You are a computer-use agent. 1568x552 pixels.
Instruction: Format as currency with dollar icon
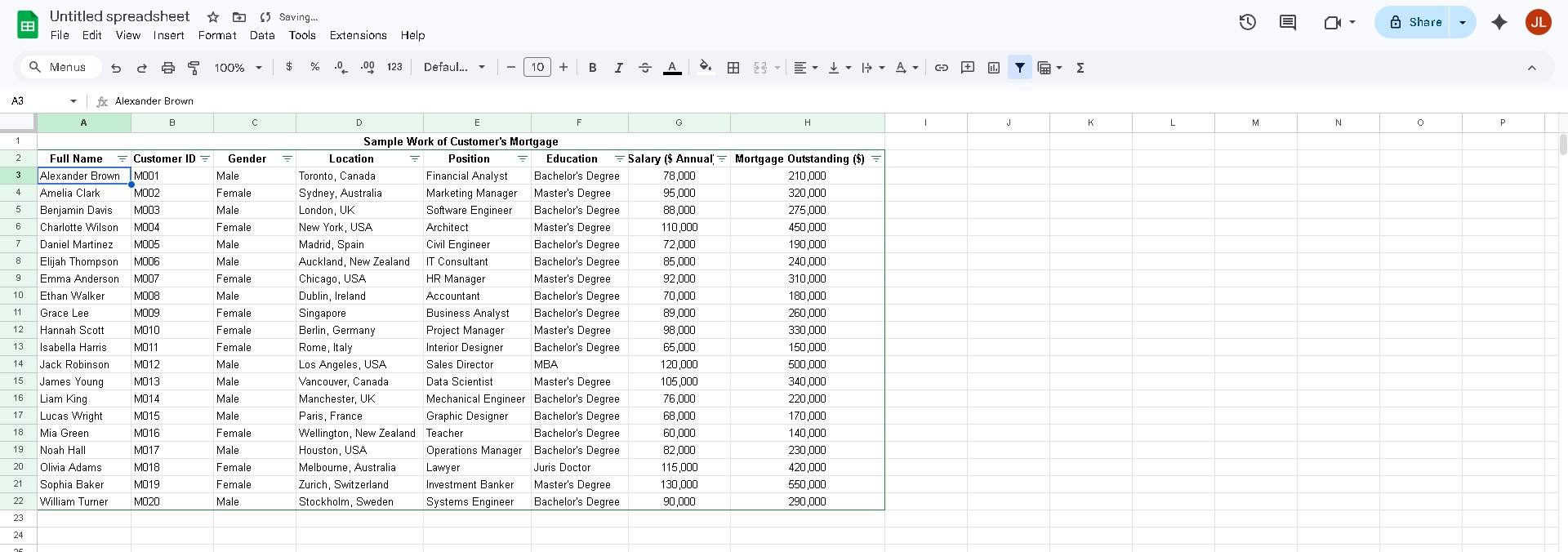coord(289,67)
